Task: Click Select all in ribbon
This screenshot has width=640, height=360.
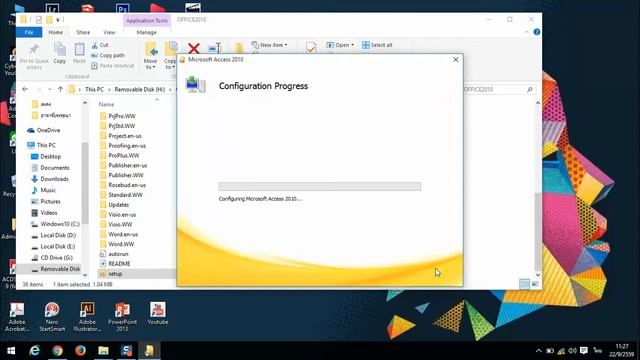Action: 377,45
